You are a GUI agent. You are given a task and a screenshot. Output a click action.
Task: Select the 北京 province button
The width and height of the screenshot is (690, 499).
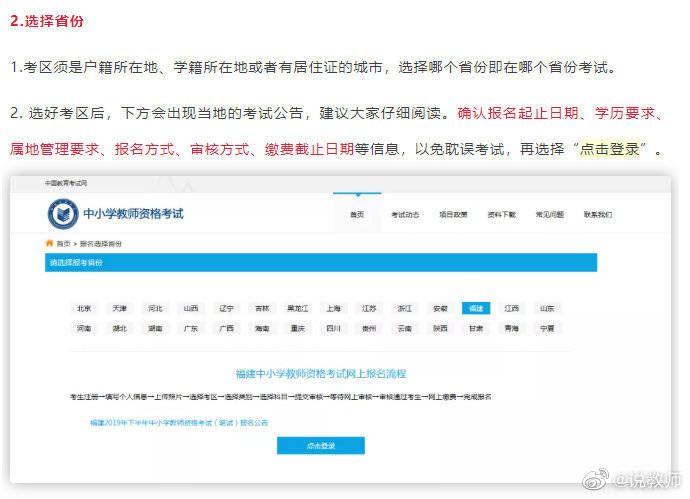click(84, 308)
